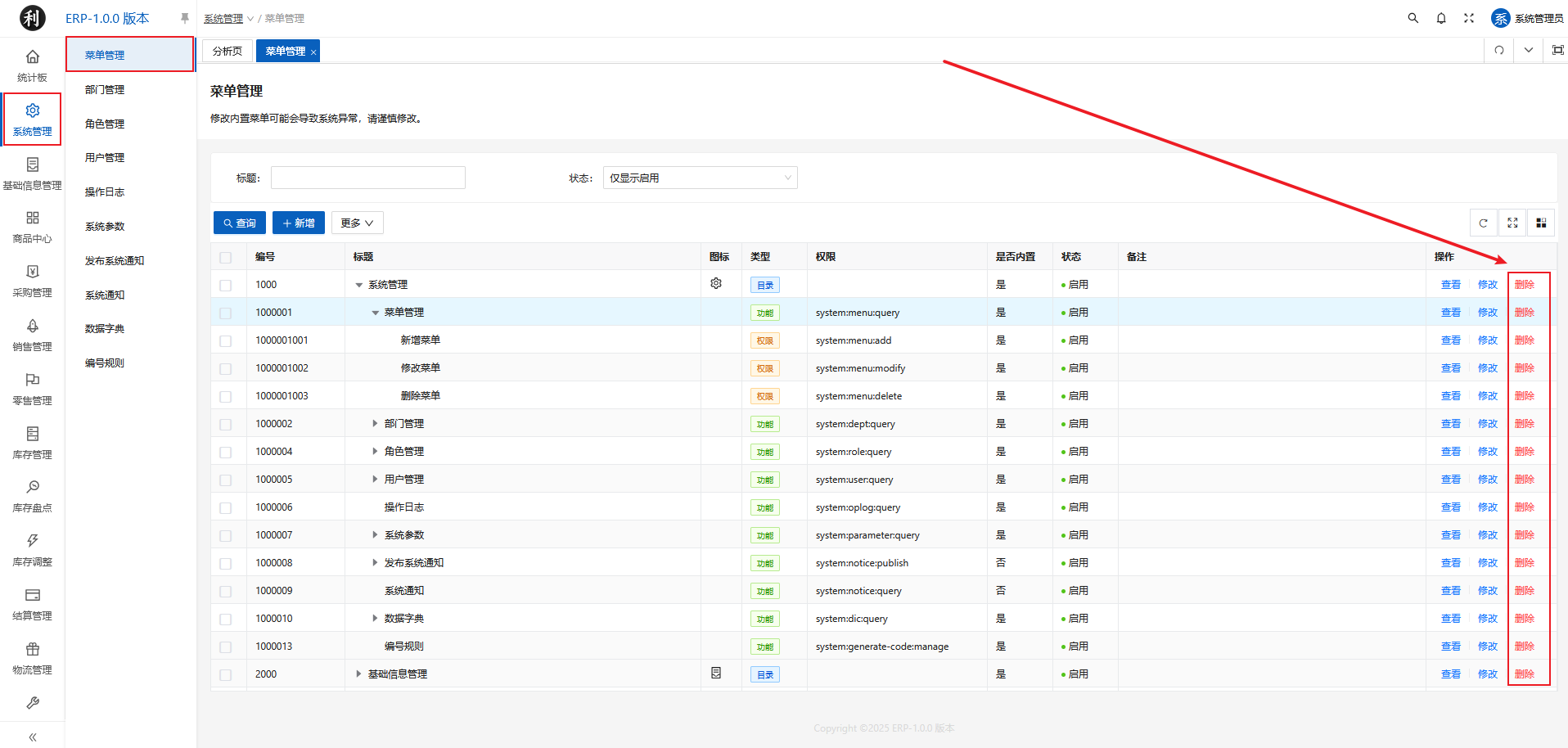
Task: Click 删除 for row 1000009 系统通知
Action: [1525, 591]
